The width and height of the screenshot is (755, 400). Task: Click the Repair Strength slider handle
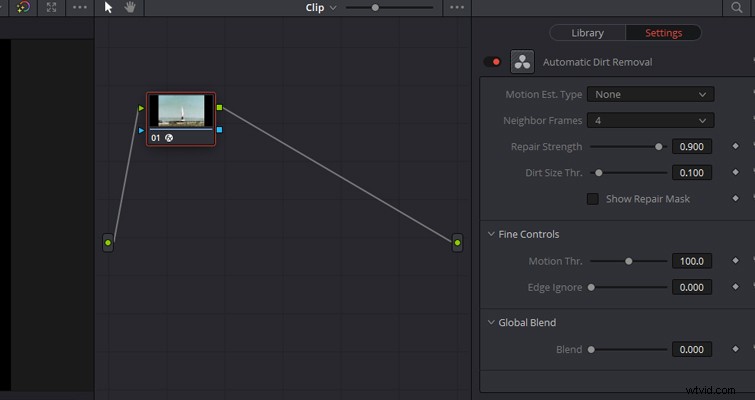659,147
